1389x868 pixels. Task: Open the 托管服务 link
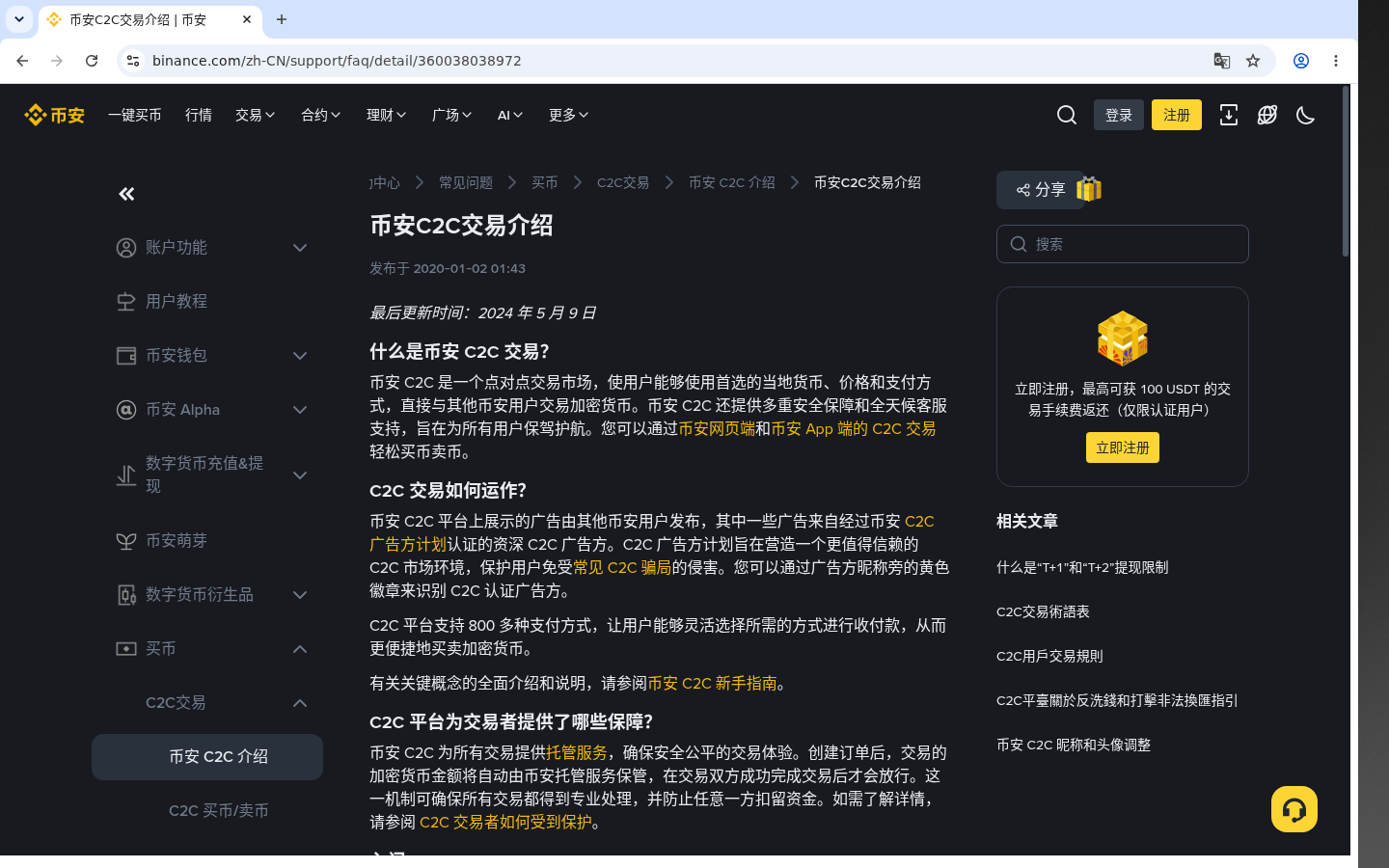pyautogui.click(x=577, y=753)
